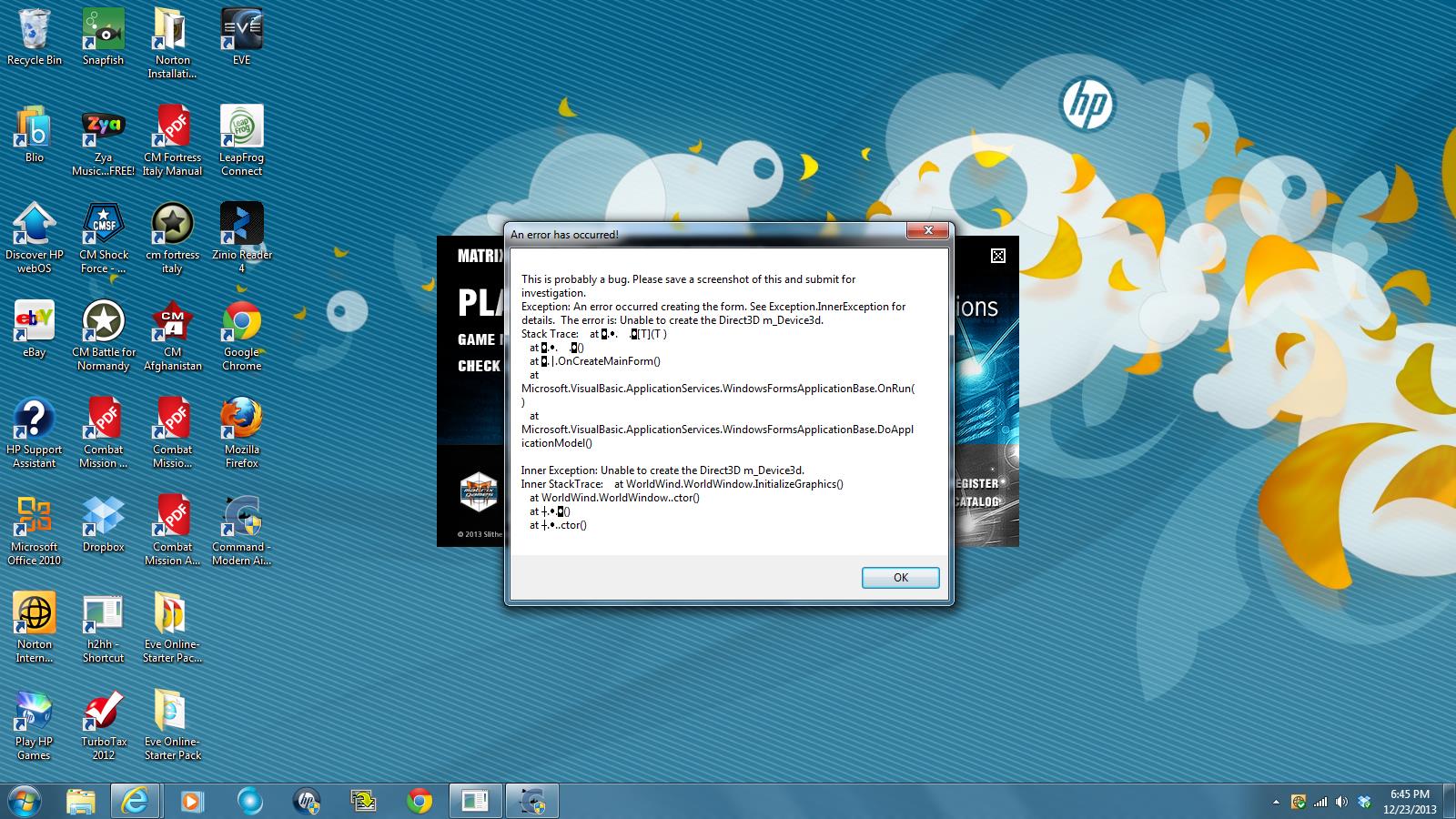Open Windows Explorer from the taskbar
1456x819 pixels.
coord(80,801)
